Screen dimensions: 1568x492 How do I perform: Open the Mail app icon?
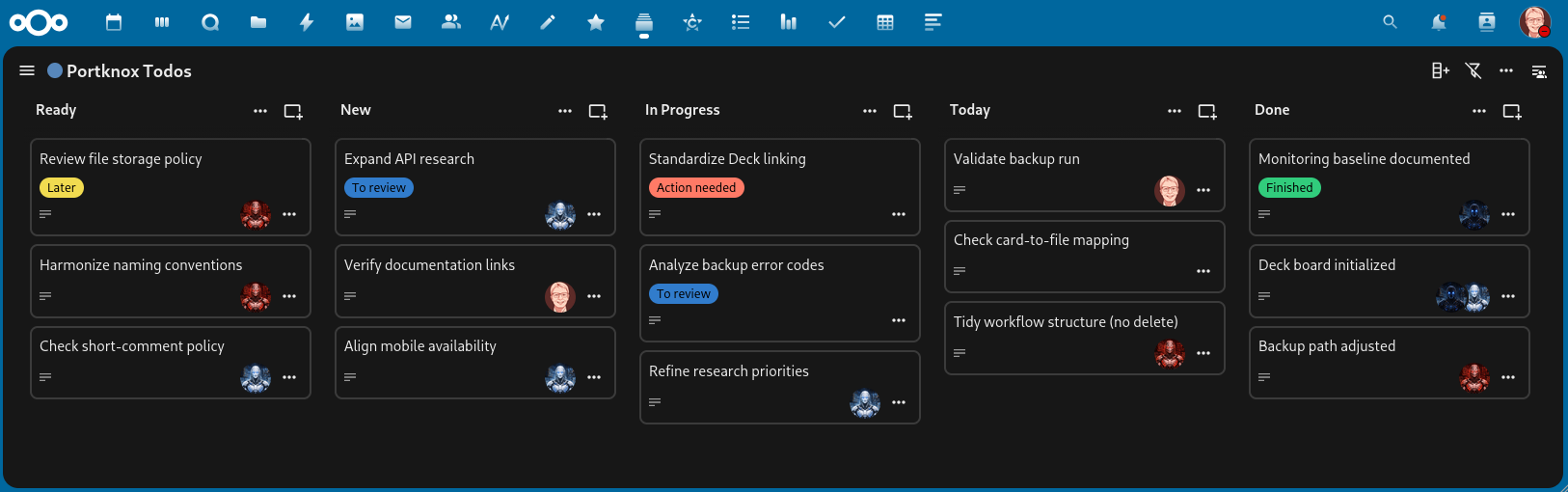click(x=403, y=22)
